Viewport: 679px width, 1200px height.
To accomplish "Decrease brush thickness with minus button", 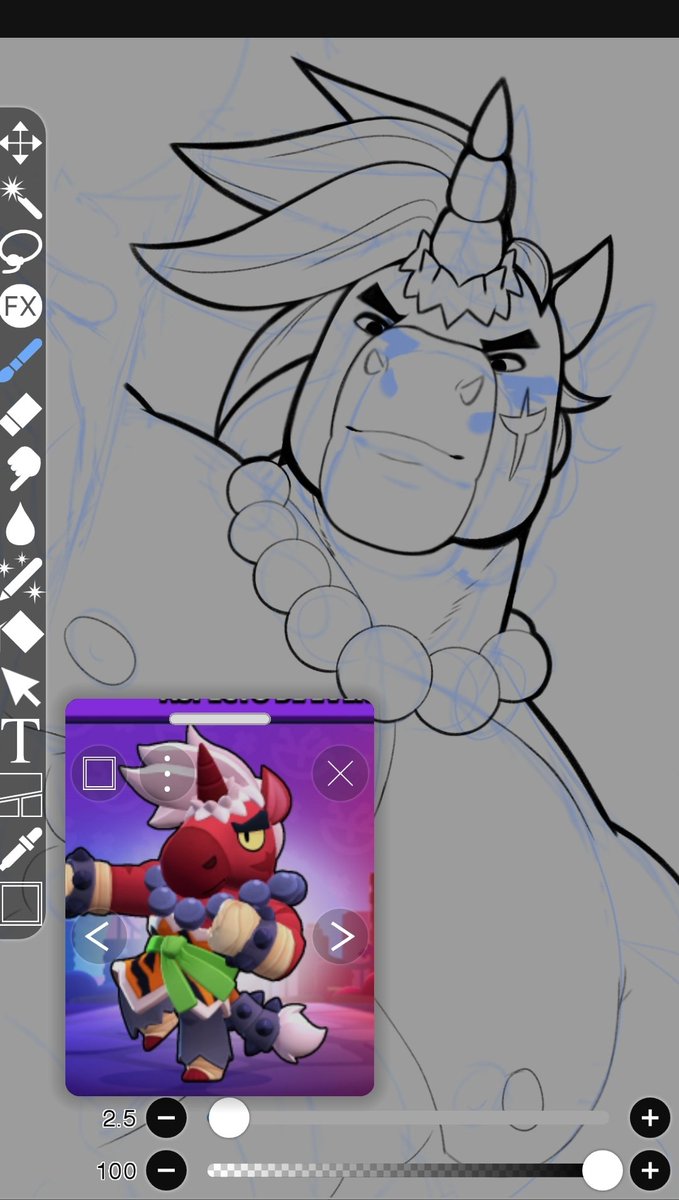I will pos(166,1118).
